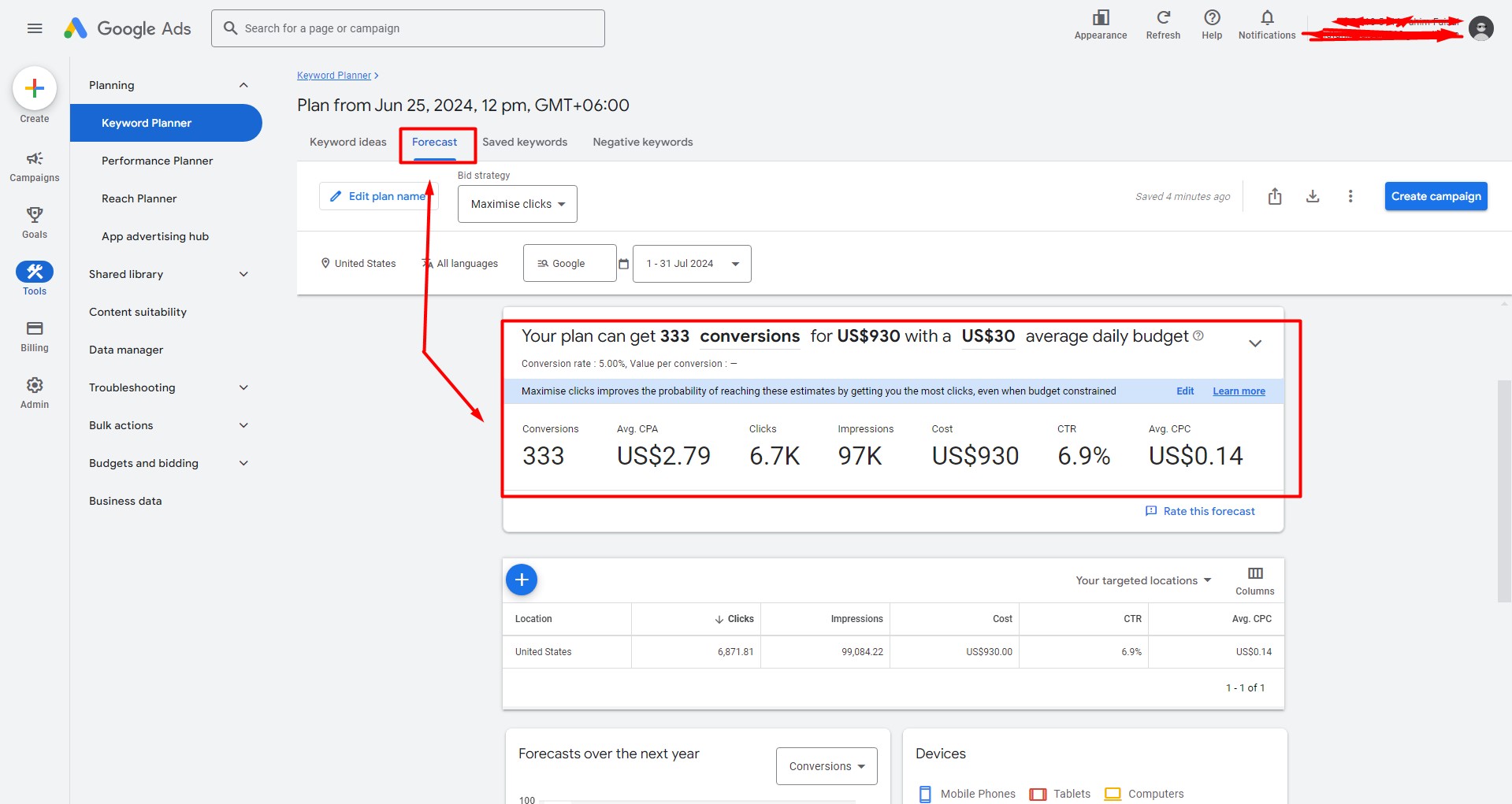Select the Tablets device legend
The height and width of the screenshot is (804, 1512).
click(1061, 794)
